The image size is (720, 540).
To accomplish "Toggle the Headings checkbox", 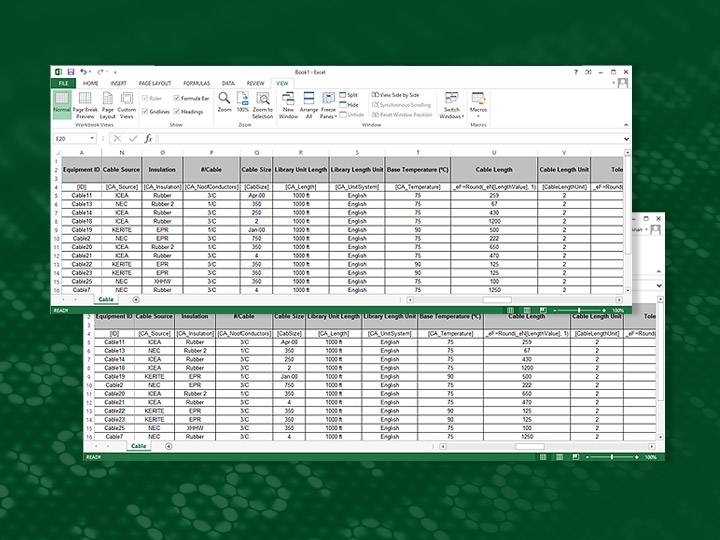I will [177, 111].
